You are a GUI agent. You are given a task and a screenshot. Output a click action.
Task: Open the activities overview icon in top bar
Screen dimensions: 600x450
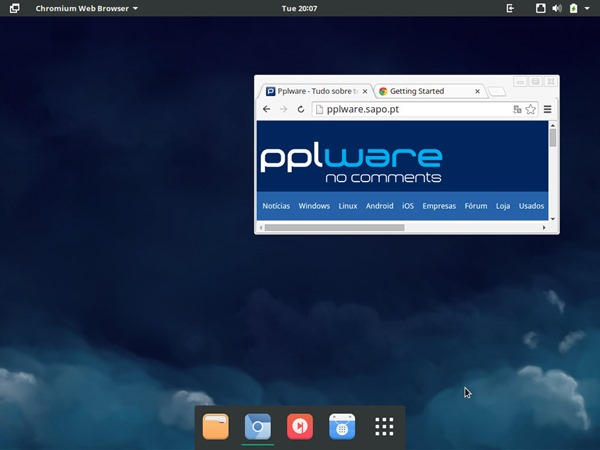pyautogui.click(x=14, y=8)
